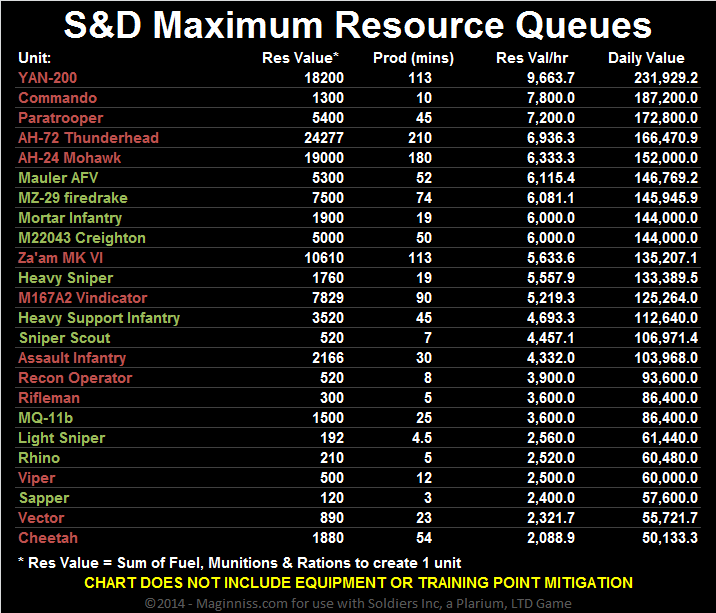Click Assault Infantry daily value 103,968.0
716x613 pixels.
[666, 358]
